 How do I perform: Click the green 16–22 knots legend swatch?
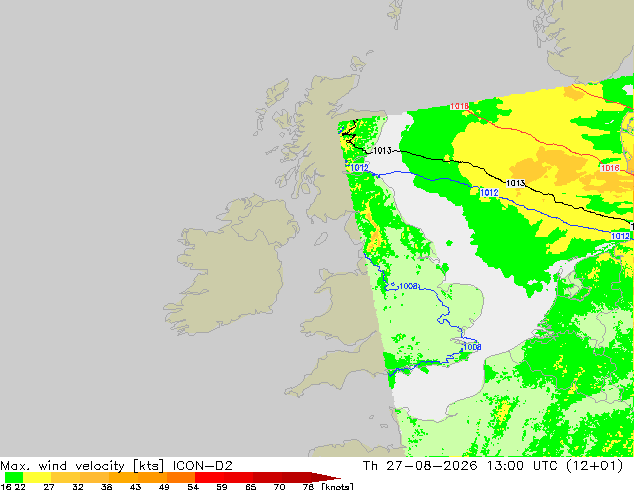pos(14,477)
